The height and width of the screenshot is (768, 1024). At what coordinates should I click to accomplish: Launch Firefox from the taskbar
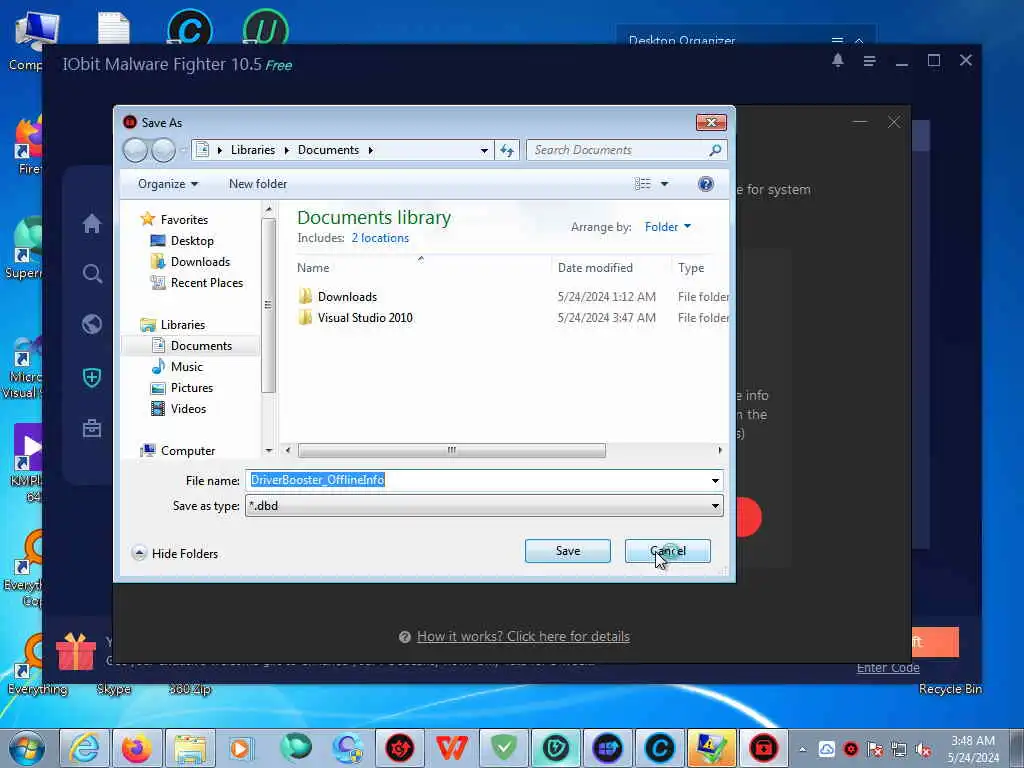pyautogui.click(x=136, y=748)
